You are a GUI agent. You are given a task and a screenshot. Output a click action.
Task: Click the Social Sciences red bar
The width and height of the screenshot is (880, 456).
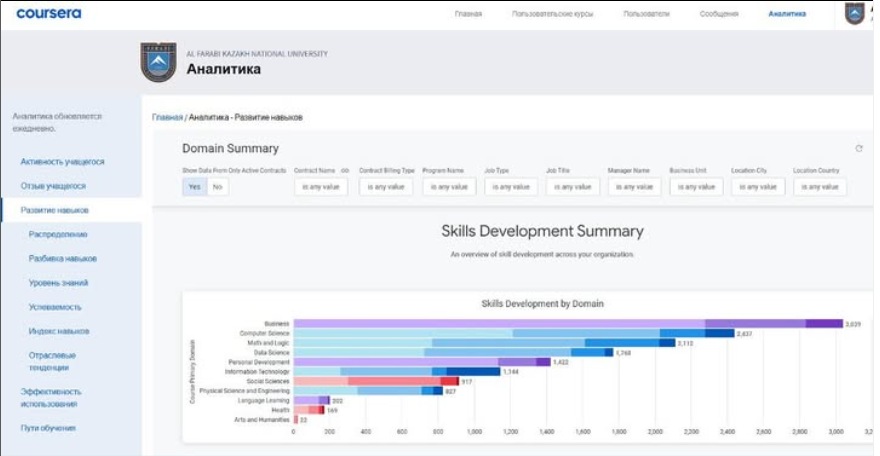point(376,381)
